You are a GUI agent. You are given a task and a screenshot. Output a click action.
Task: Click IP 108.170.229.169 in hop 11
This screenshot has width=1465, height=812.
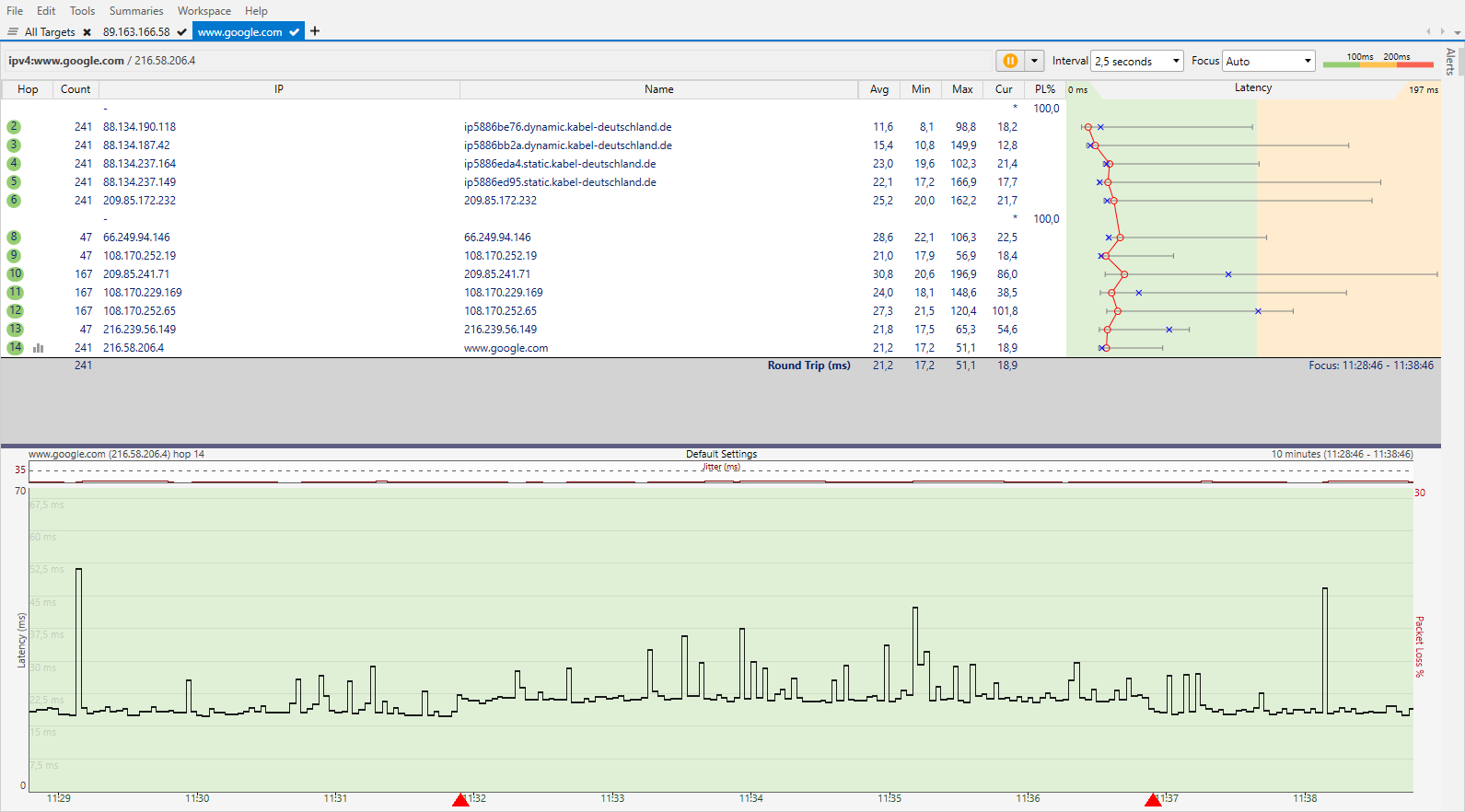click(x=143, y=293)
